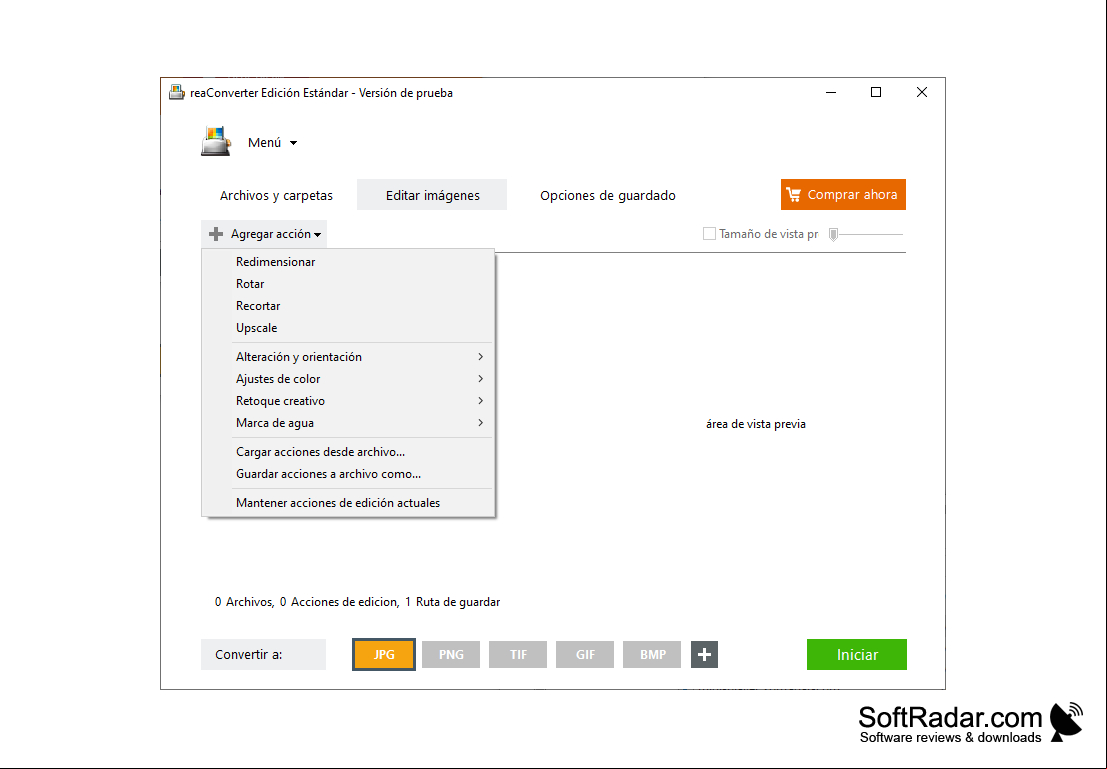Select JPG as the output format
Viewport: 1107px width, 769px height.
click(x=384, y=655)
